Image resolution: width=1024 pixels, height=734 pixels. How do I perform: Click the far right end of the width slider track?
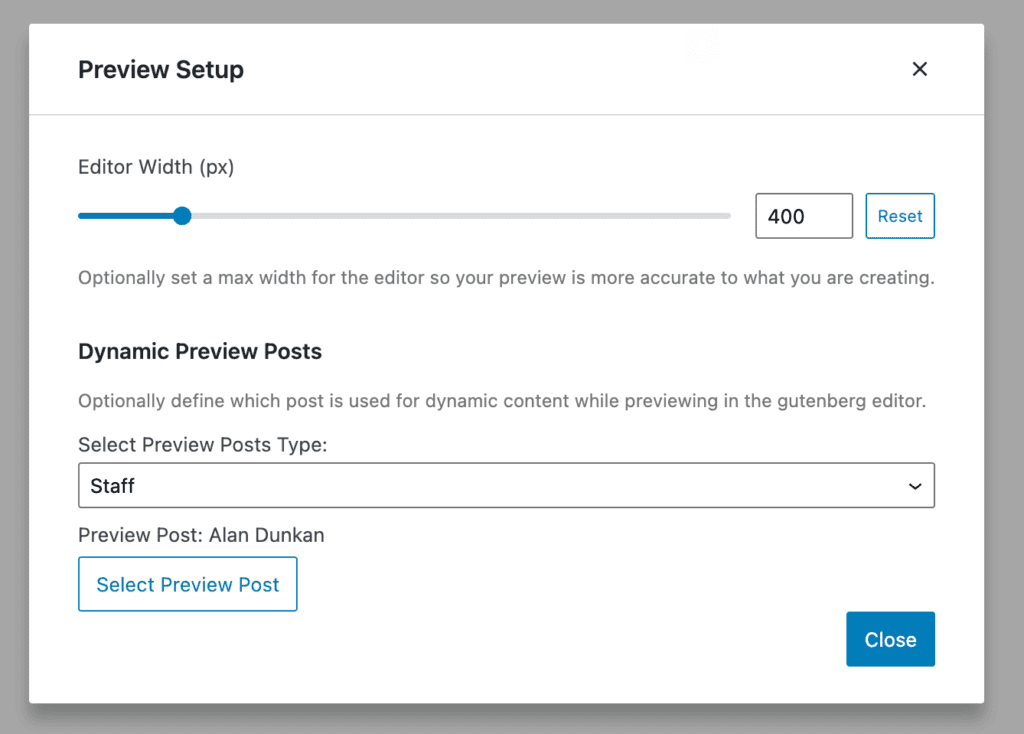[x=726, y=216]
